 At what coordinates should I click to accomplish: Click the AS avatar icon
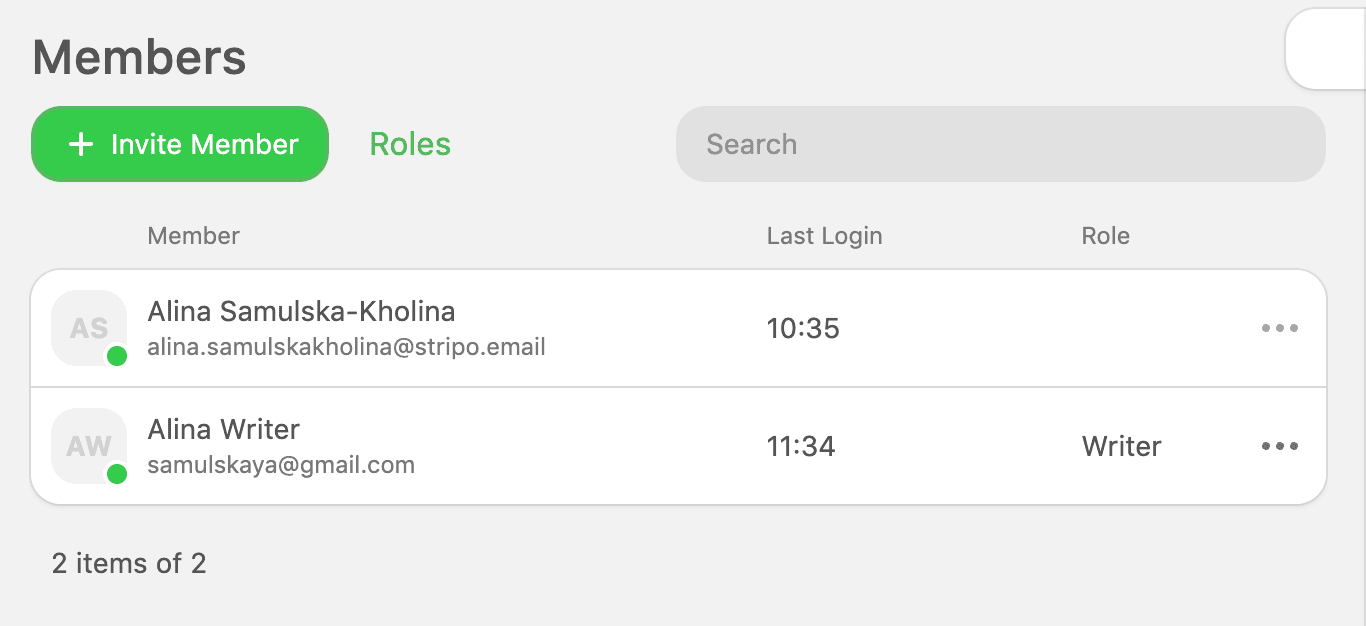pyautogui.click(x=88, y=327)
